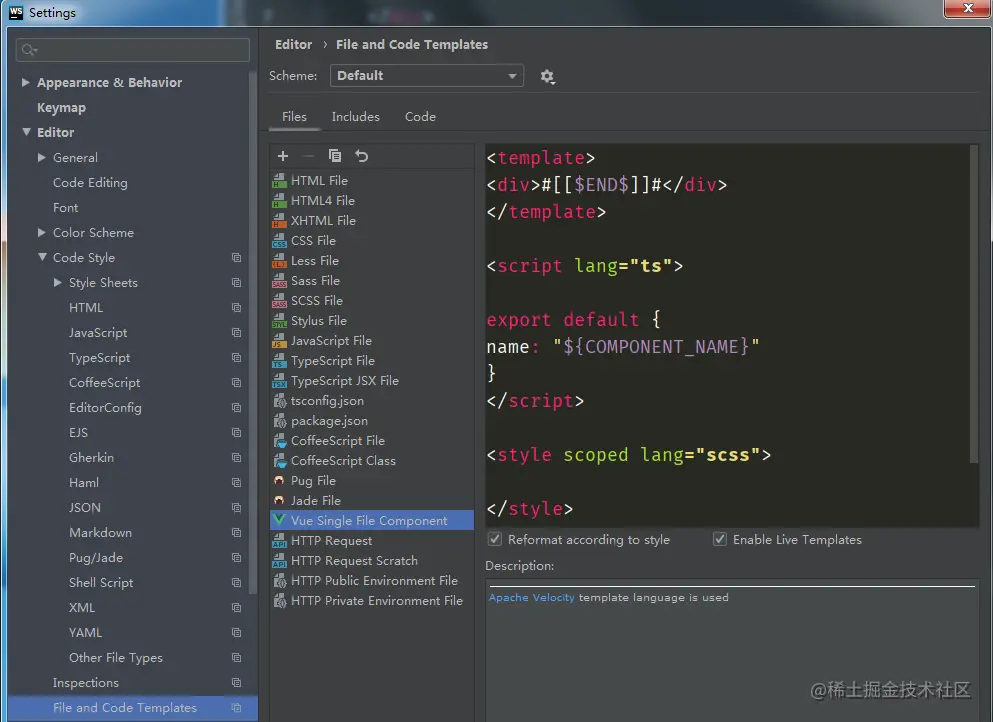Click the add template plus icon
993x722 pixels.
point(283,156)
